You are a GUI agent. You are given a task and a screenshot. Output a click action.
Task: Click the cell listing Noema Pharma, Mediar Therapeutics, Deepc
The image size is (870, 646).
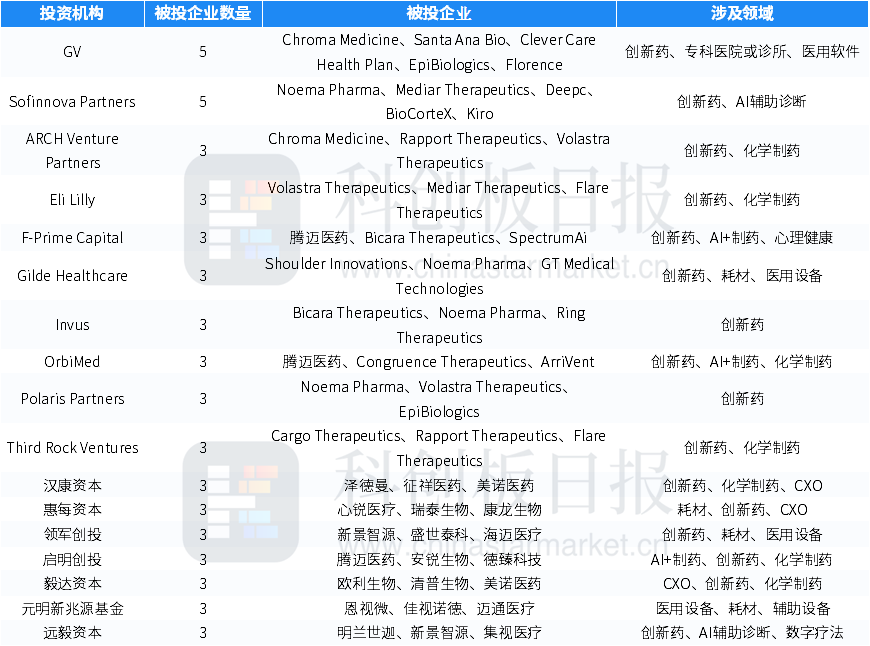439,102
